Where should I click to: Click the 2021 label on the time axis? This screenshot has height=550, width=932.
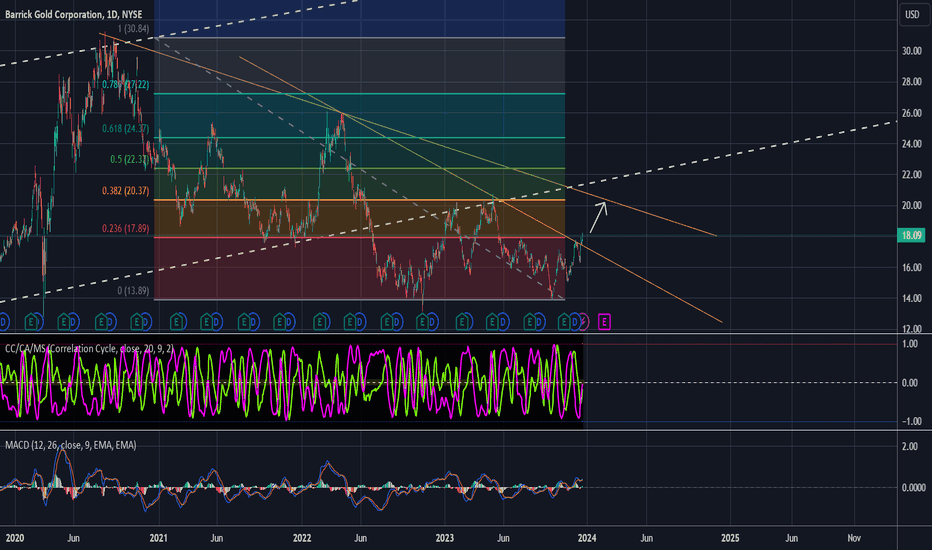click(159, 538)
